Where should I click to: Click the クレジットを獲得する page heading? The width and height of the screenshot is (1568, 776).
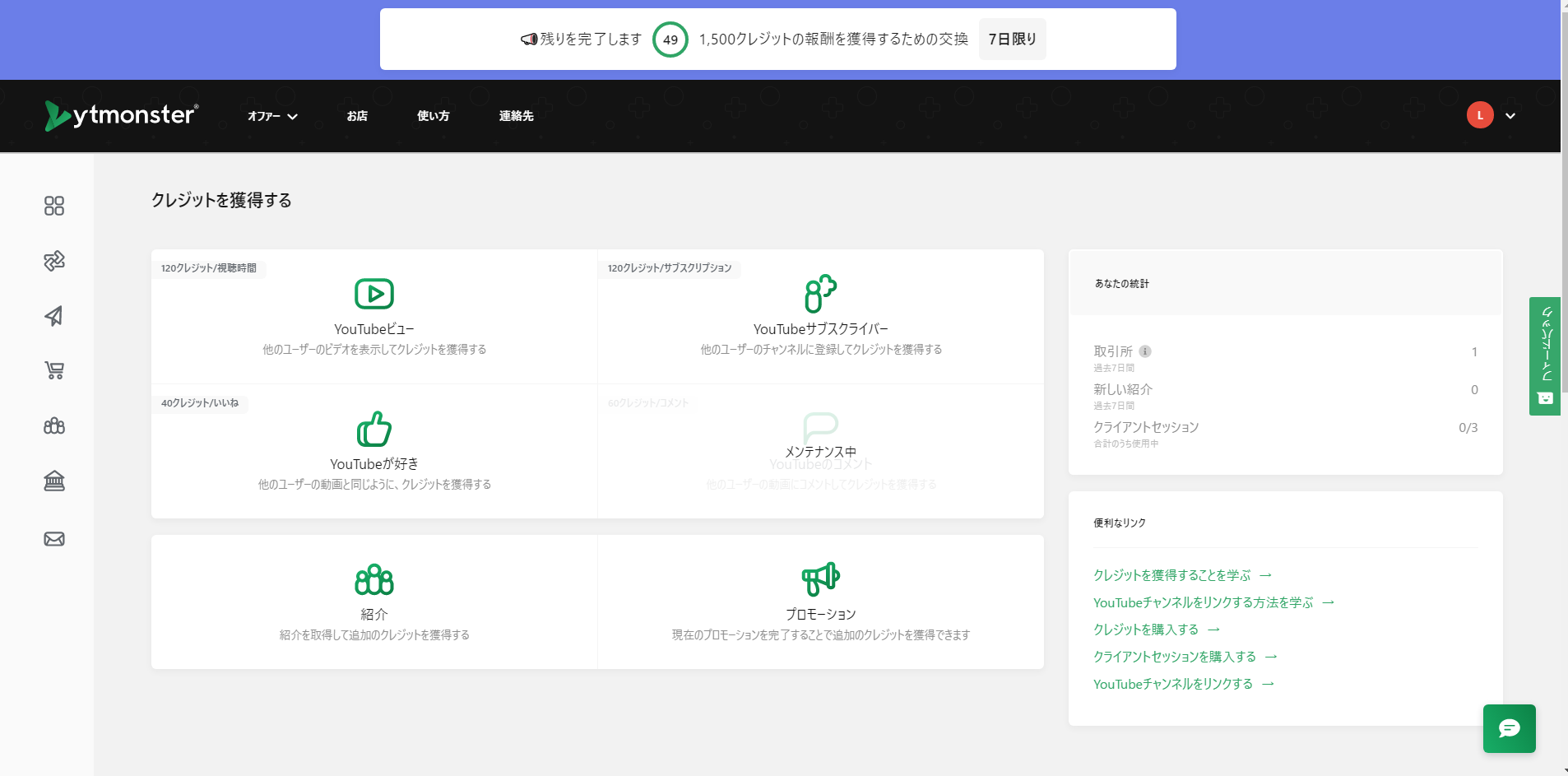click(221, 200)
